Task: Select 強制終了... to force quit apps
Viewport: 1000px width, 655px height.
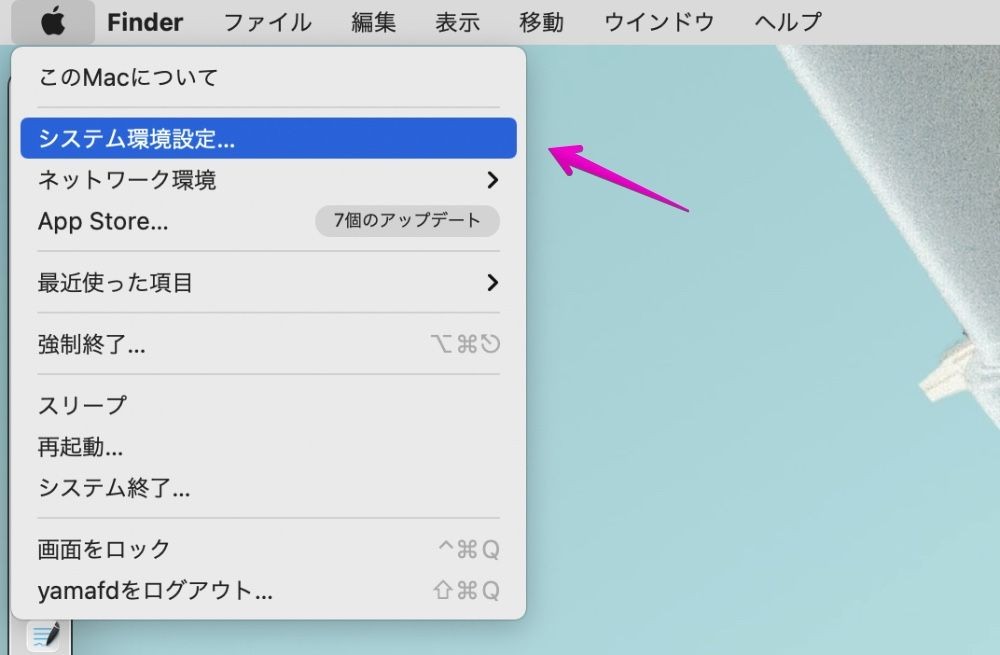Action: [92, 345]
